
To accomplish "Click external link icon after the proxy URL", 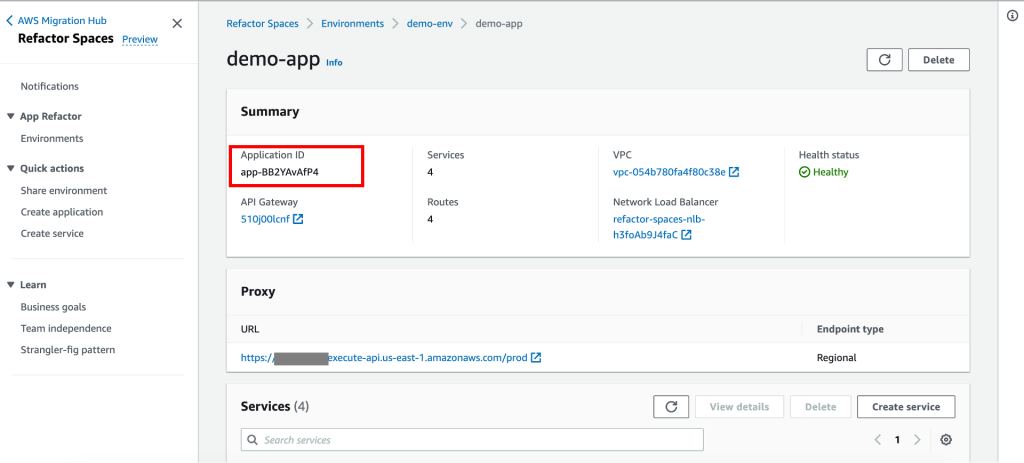I will [x=536, y=358].
